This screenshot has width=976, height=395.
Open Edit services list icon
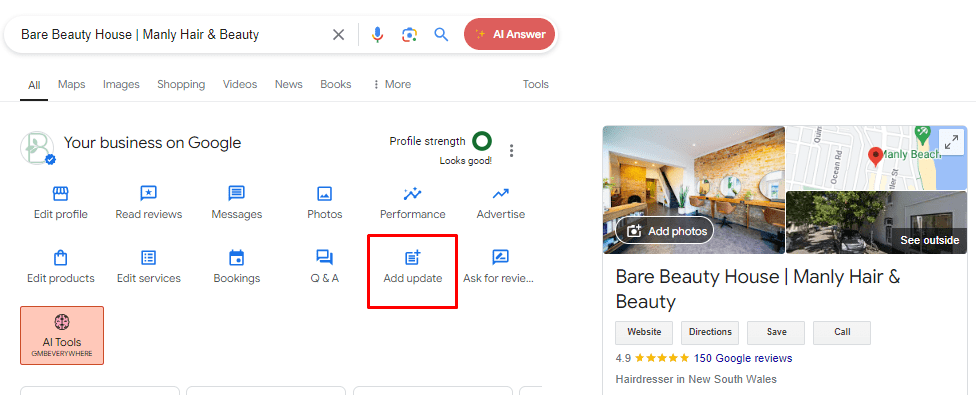(149, 258)
